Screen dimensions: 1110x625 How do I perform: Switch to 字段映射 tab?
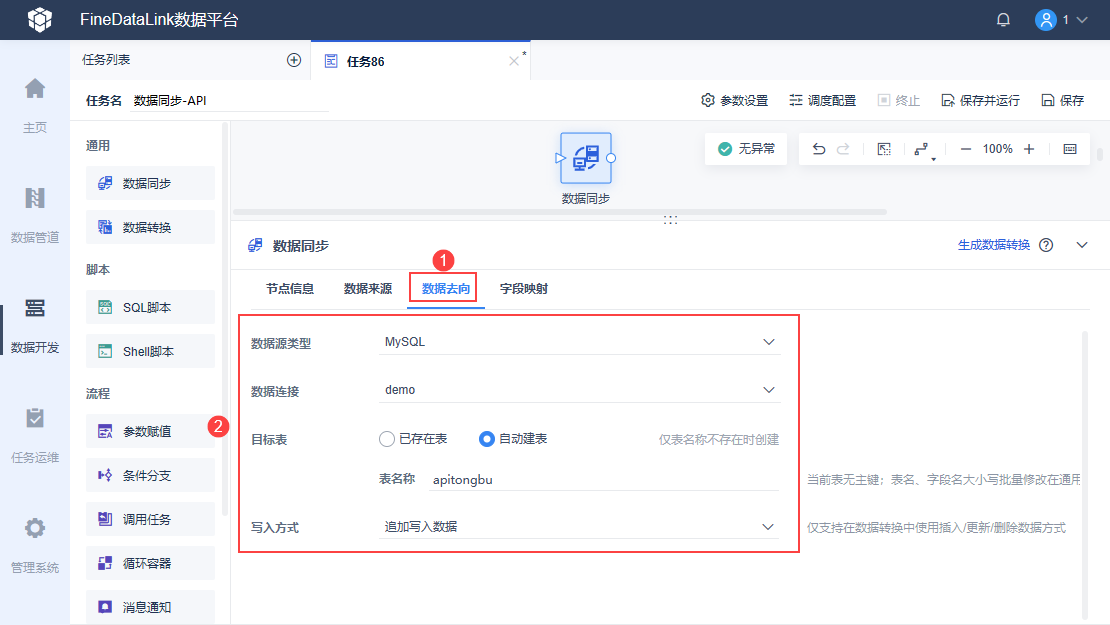(x=524, y=289)
